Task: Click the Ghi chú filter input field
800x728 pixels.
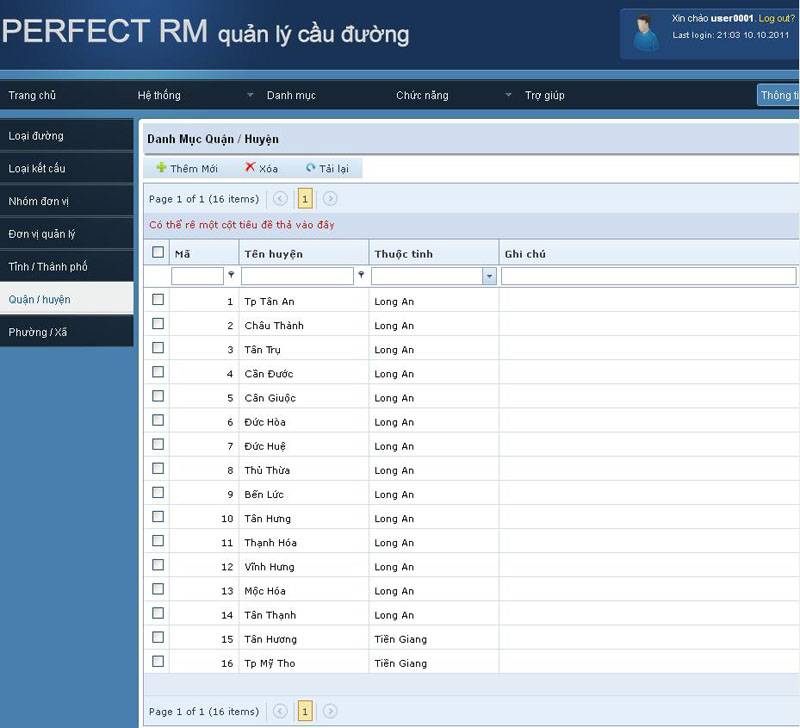Action: click(648, 276)
